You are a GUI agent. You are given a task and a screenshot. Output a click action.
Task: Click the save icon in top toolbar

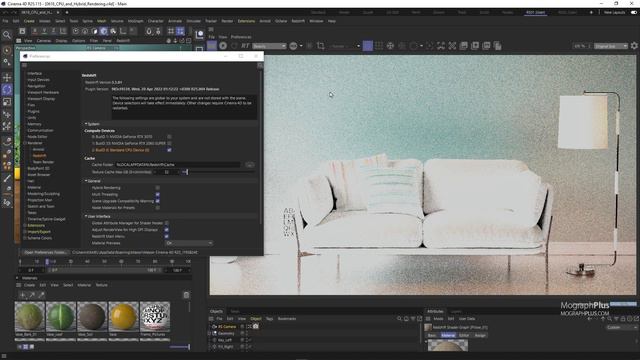point(22,31)
